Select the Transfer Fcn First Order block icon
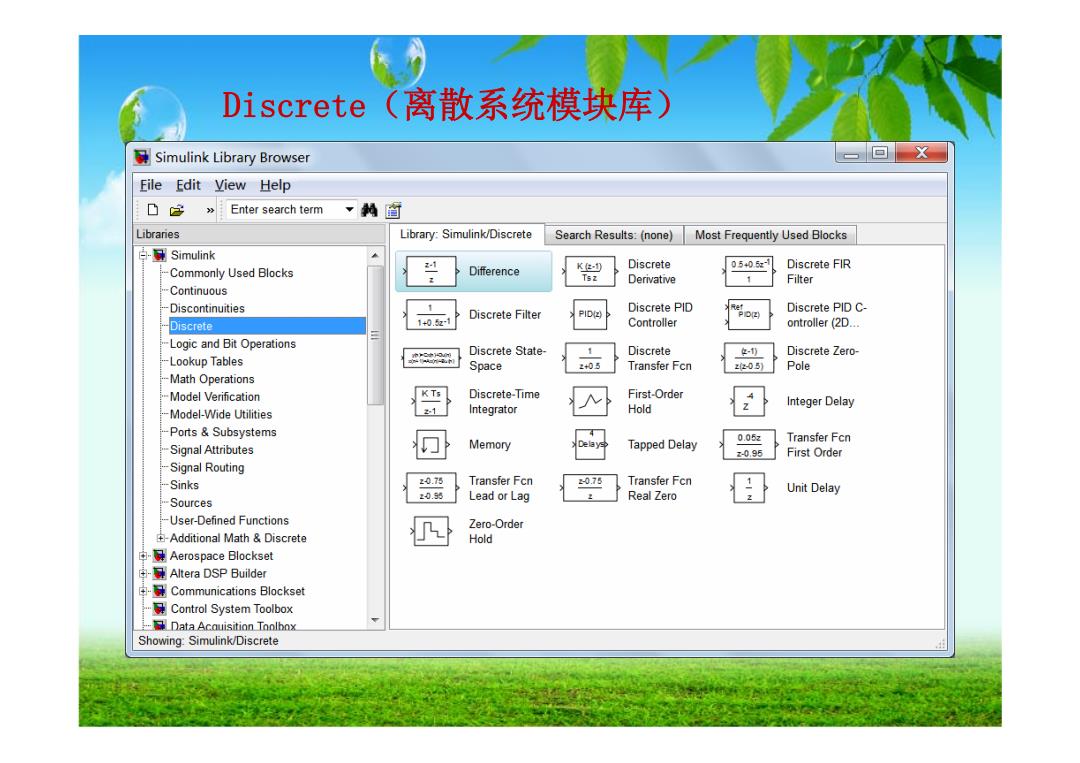 click(749, 445)
